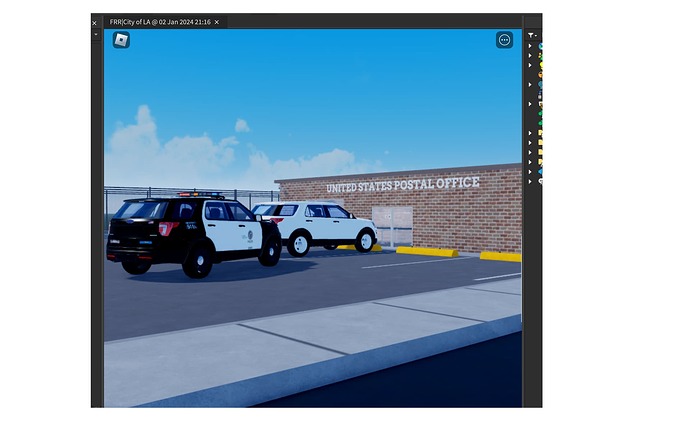Viewport: 690px width, 431px height.
Task: Close the FRR|City of LA tab
Action: (x=217, y=22)
